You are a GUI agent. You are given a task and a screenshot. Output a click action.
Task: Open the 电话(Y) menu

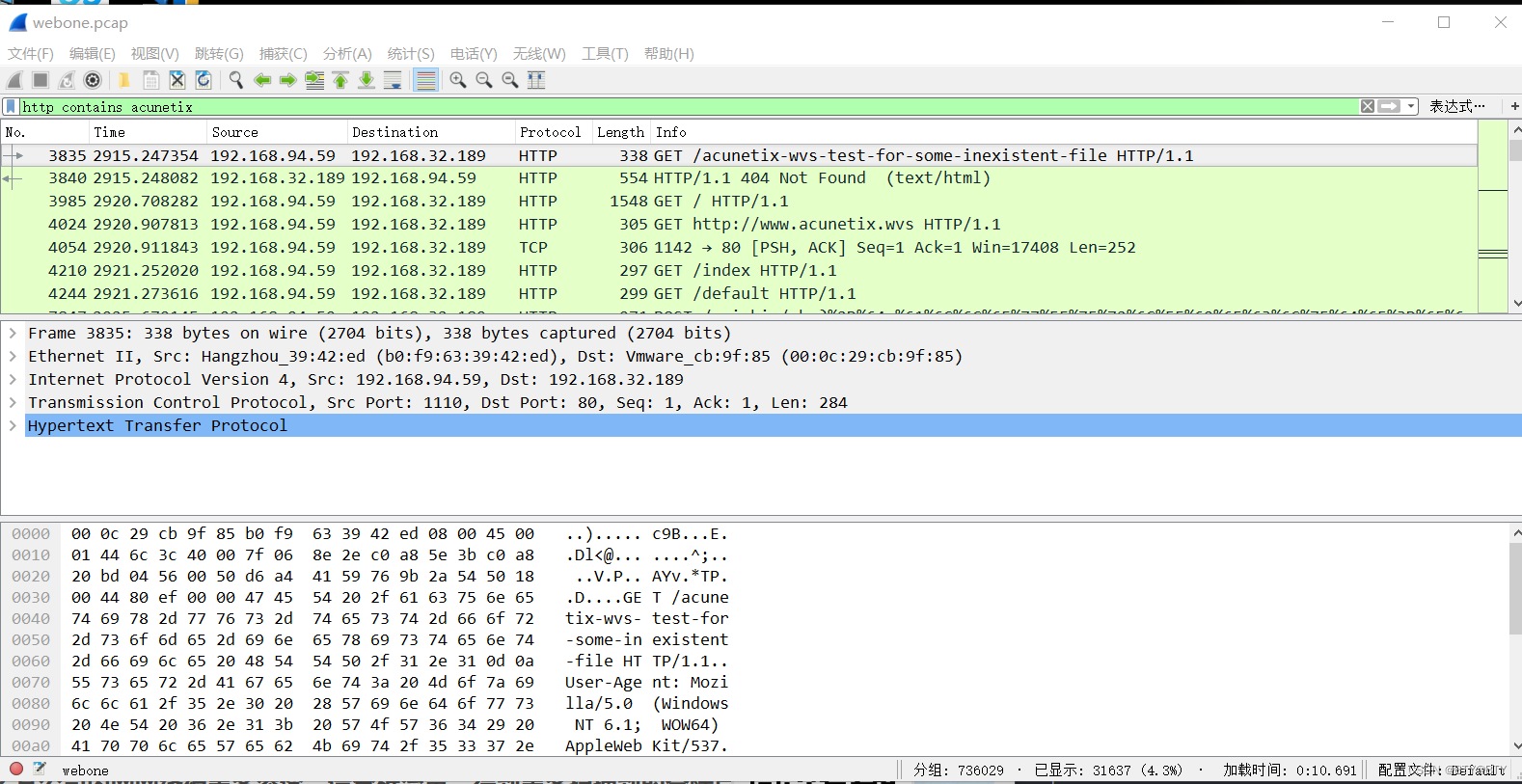(x=474, y=54)
